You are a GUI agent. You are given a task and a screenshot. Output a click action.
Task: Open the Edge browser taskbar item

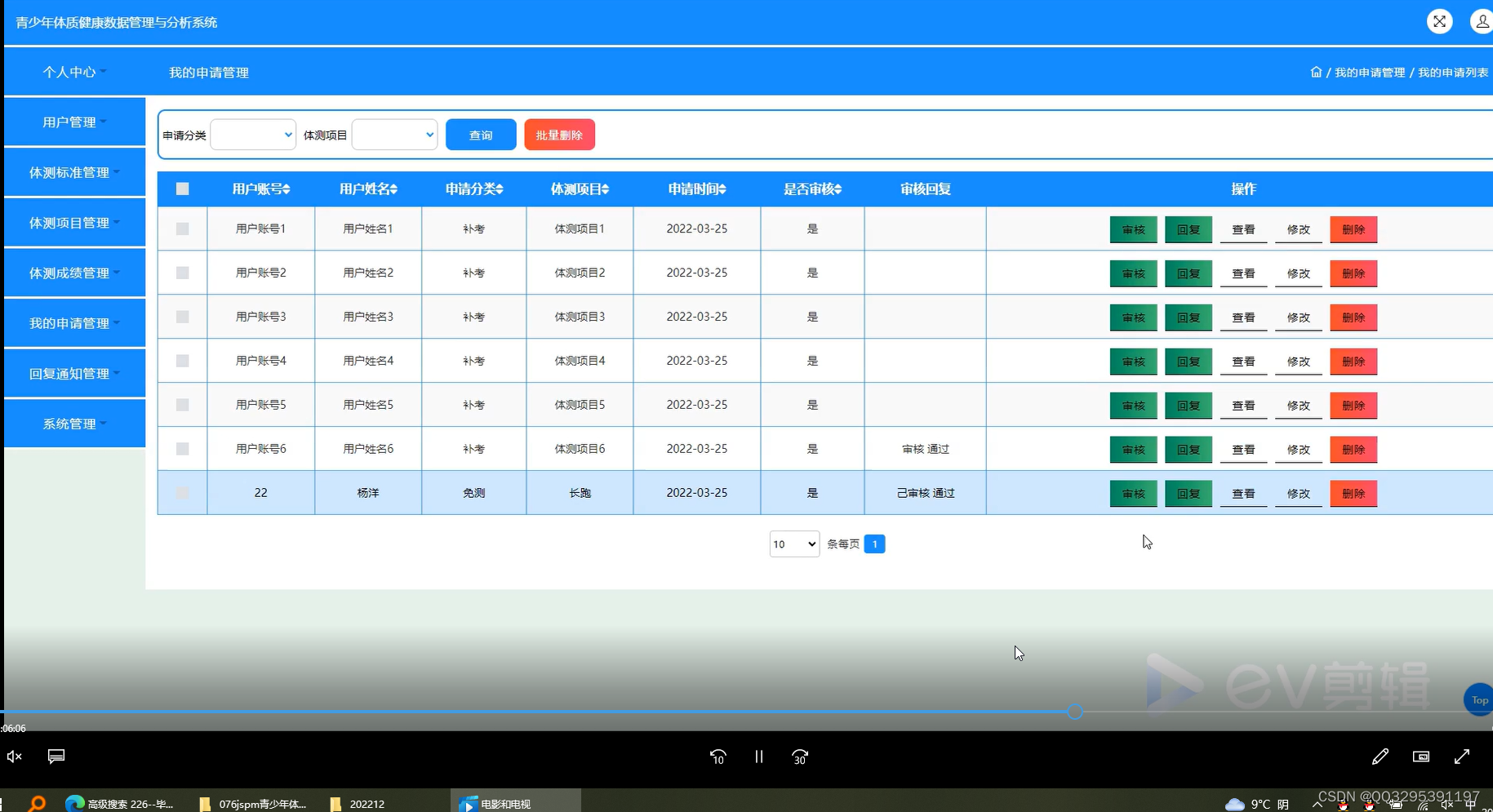click(119, 803)
